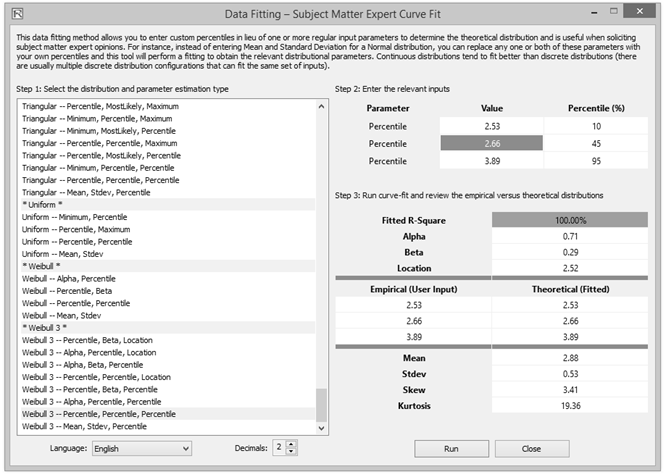Select Triangular -- Minimum, Percentile, Percentile
This screenshot has width=668, height=474.
coord(168,168)
